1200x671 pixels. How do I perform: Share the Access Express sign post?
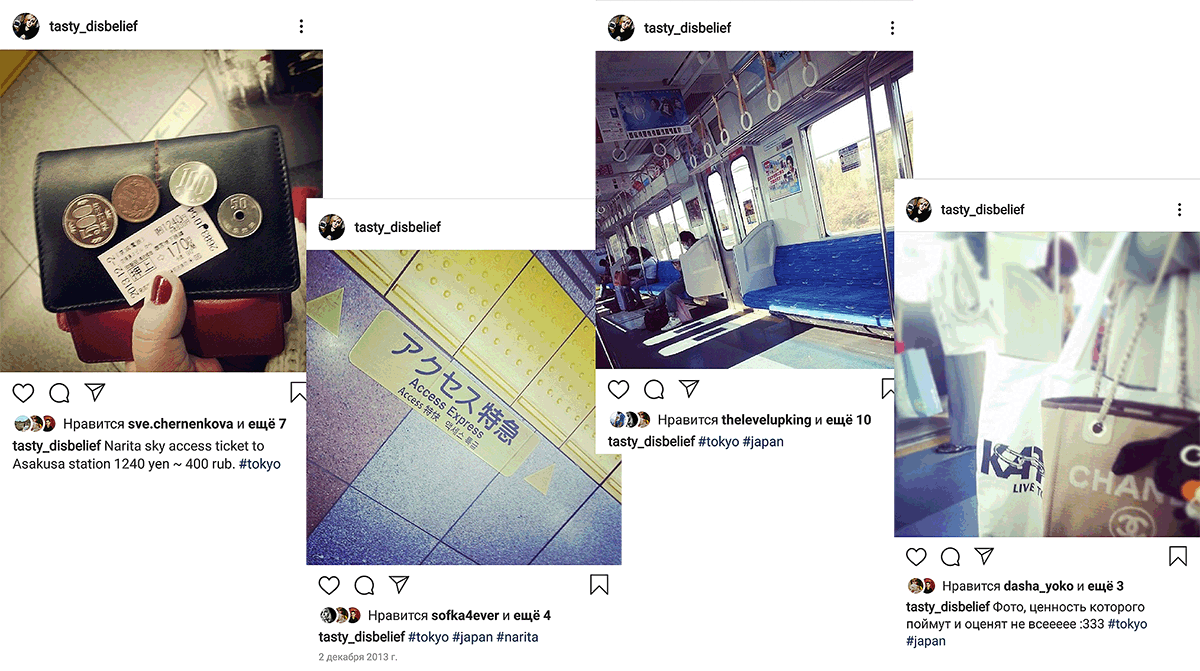399,585
